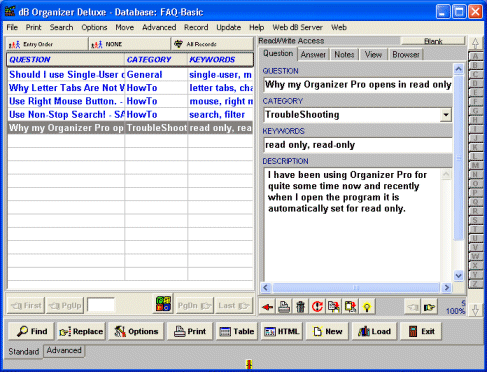487x372 pixels.
Task: Click the empty box between PgUp and PgDn
Action: 100,305
